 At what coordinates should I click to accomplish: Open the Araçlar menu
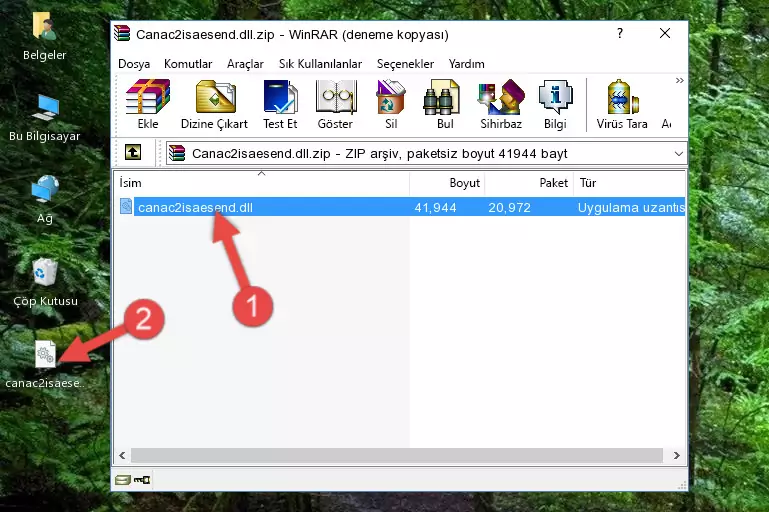point(245,64)
